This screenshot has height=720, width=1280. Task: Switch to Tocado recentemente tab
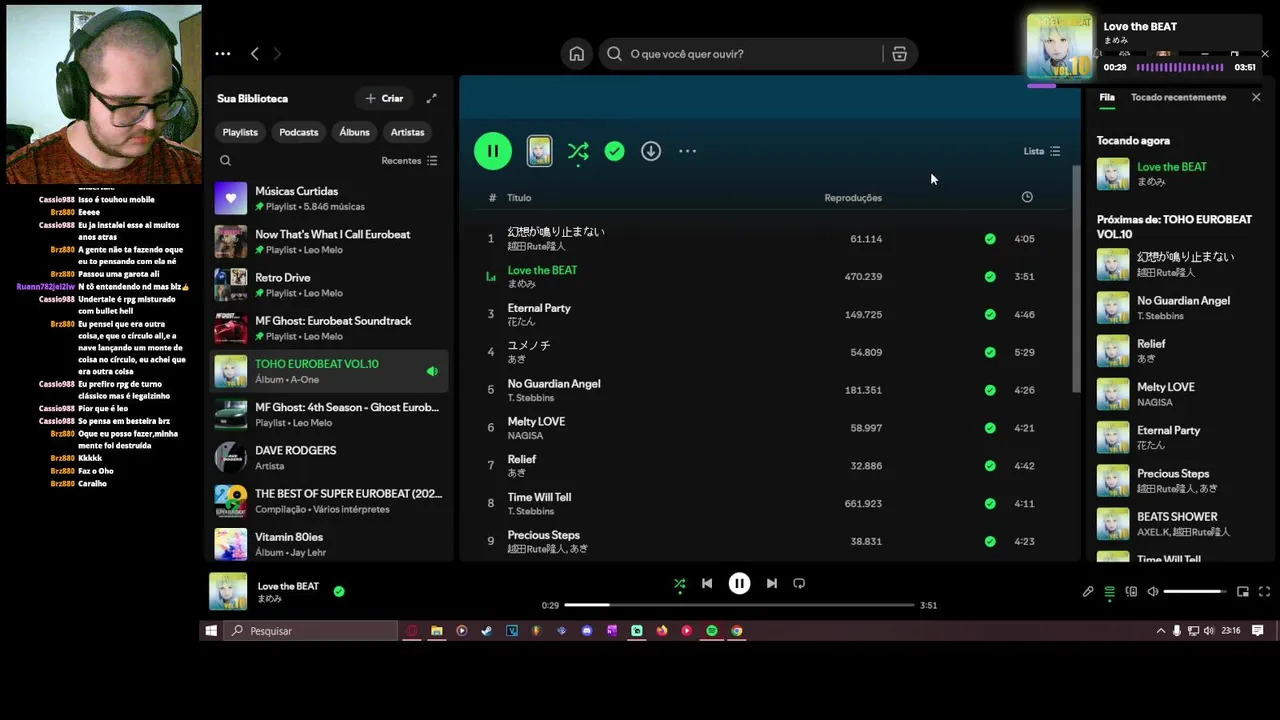click(1178, 97)
